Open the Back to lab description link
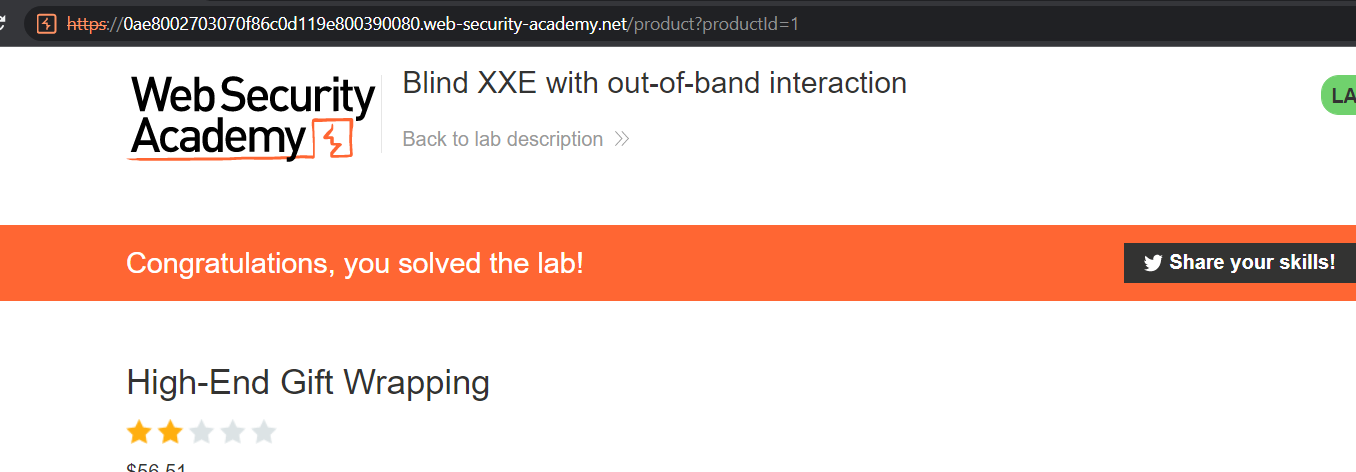The height and width of the screenshot is (472, 1356). click(502, 139)
